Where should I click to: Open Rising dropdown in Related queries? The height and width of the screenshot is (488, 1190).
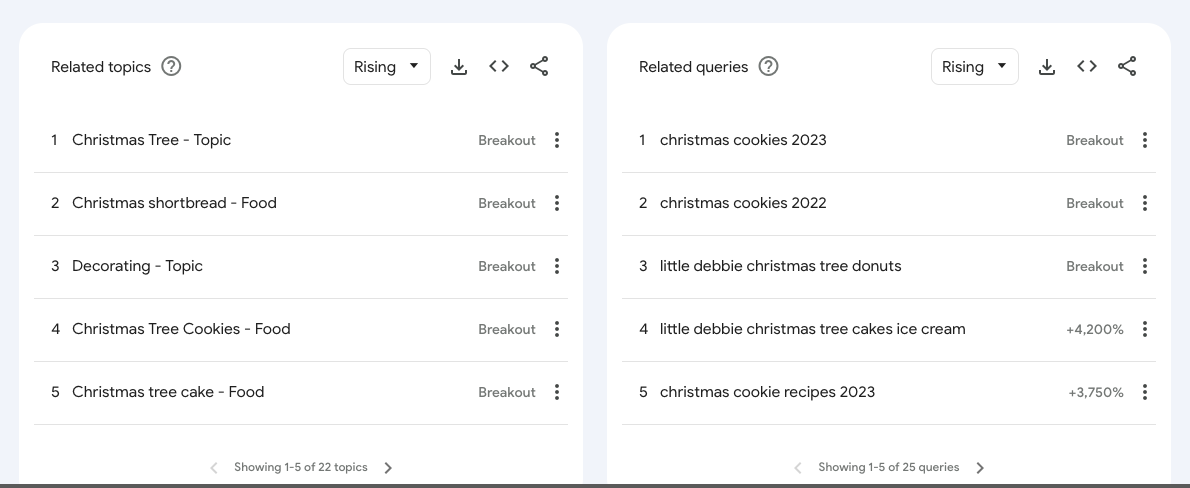point(975,67)
